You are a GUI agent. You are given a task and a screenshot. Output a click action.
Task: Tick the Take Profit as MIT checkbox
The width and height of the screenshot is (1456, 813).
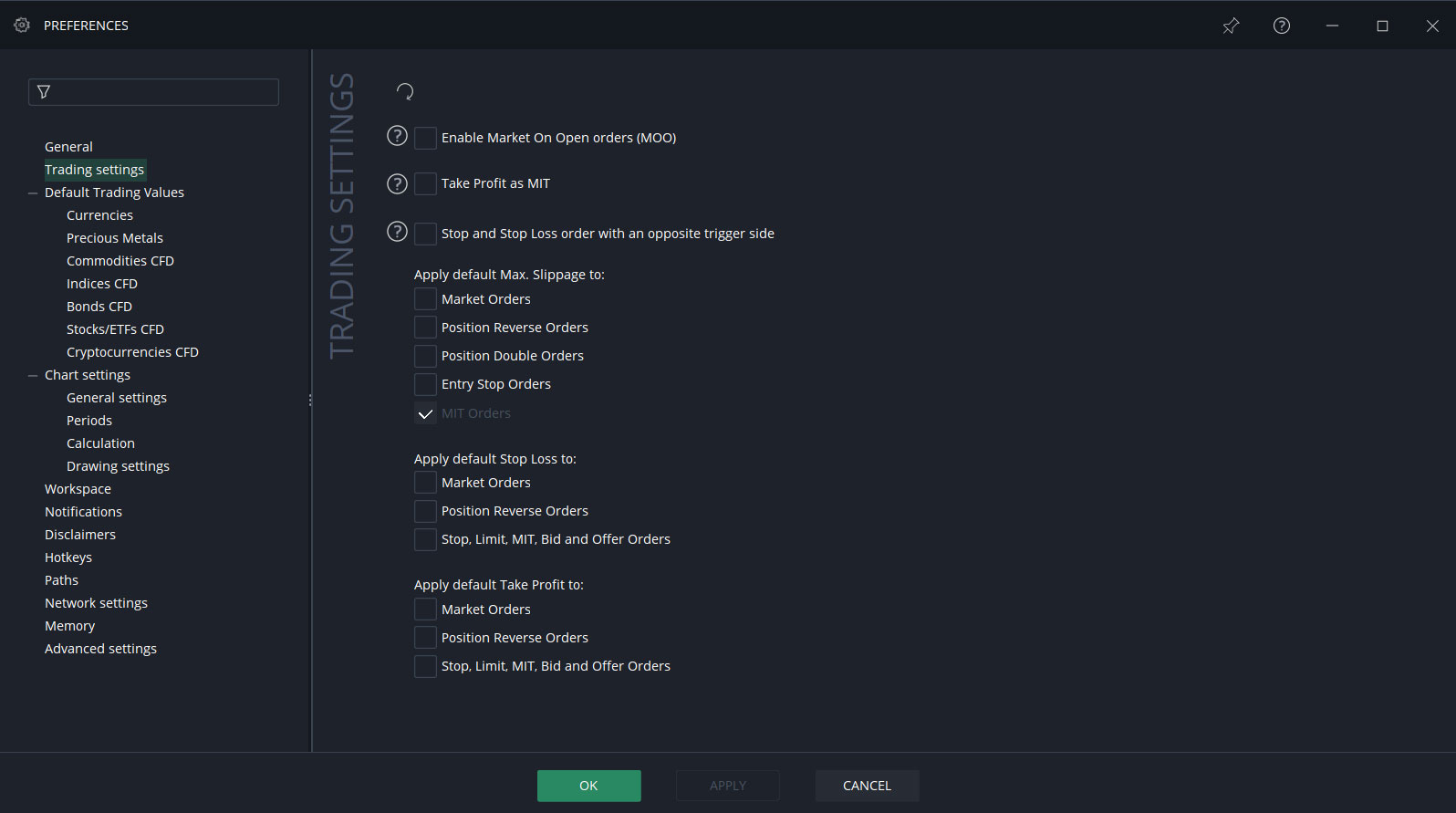click(425, 183)
